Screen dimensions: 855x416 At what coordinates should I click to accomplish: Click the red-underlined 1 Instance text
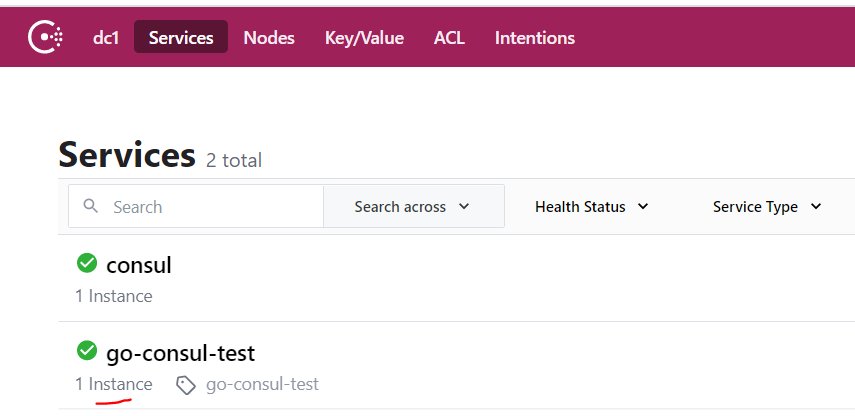click(x=114, y=384)
